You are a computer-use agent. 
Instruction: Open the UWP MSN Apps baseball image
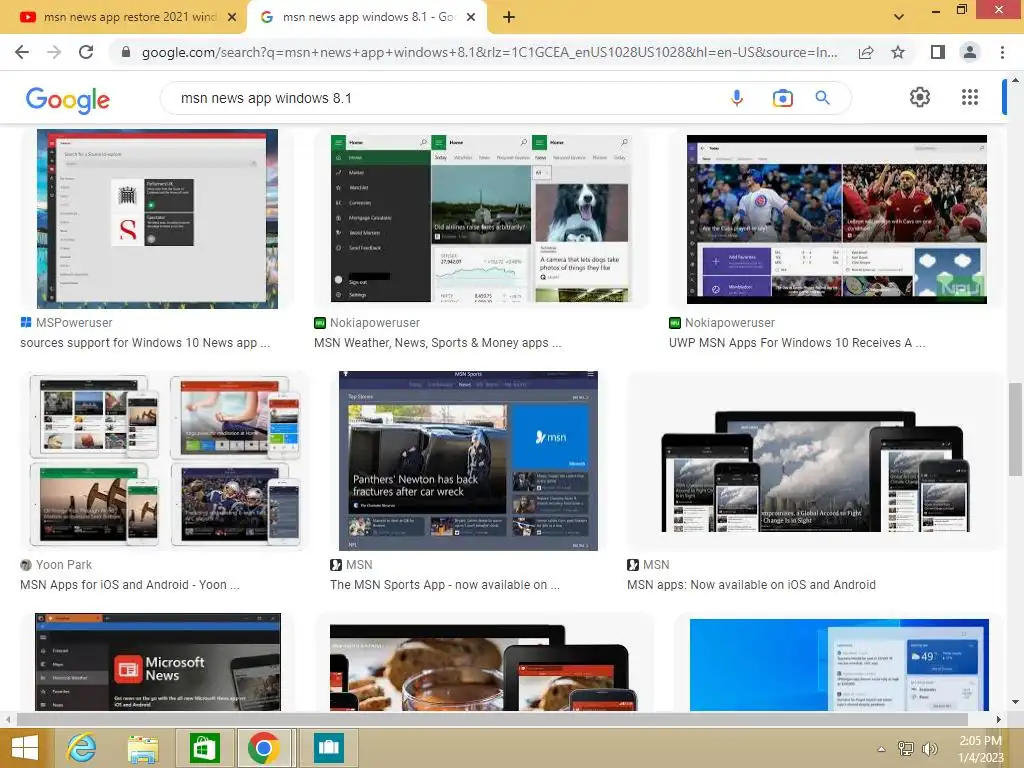(x=837, y=219)
